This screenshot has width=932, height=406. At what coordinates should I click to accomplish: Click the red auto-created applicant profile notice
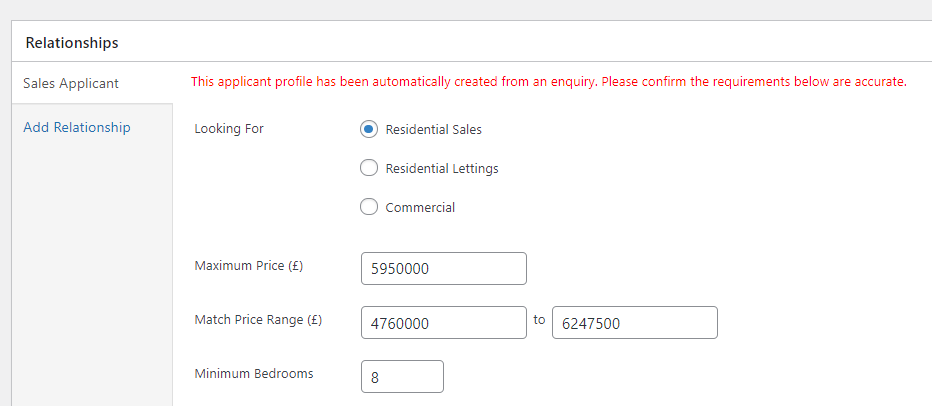pyautogui.click(x=549, y=82)
